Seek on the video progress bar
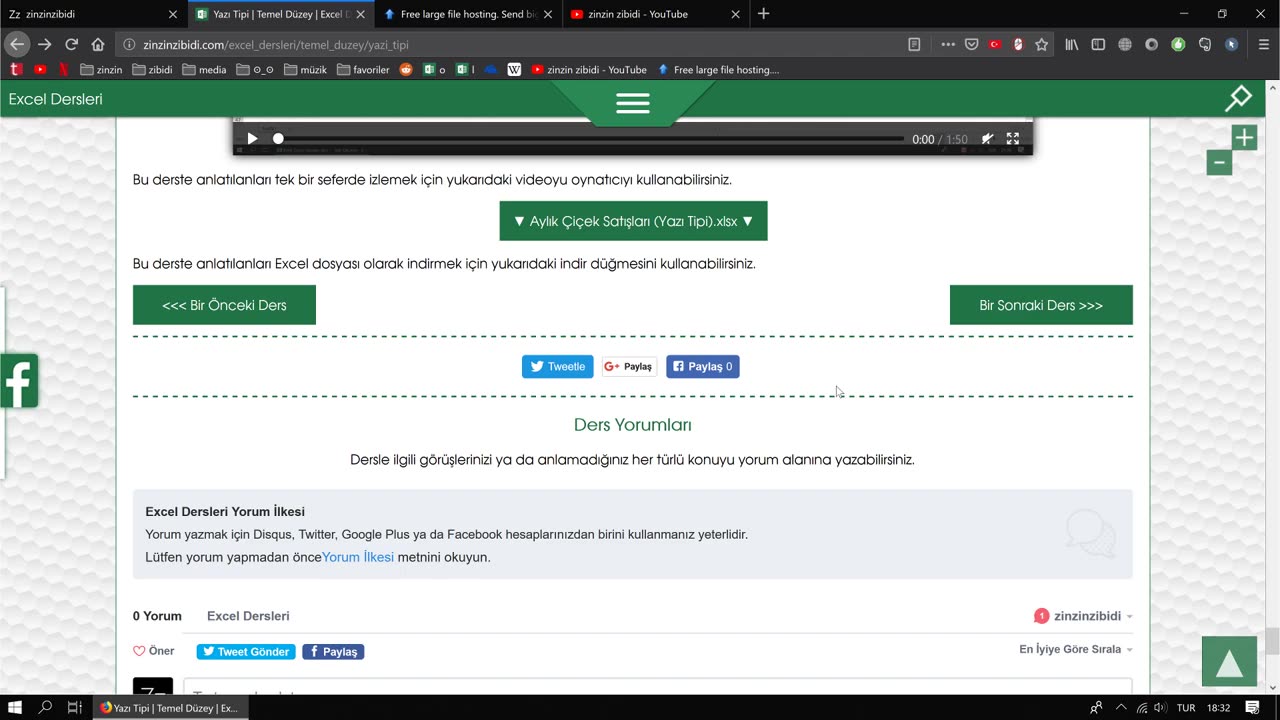 [x=589, y=139]
